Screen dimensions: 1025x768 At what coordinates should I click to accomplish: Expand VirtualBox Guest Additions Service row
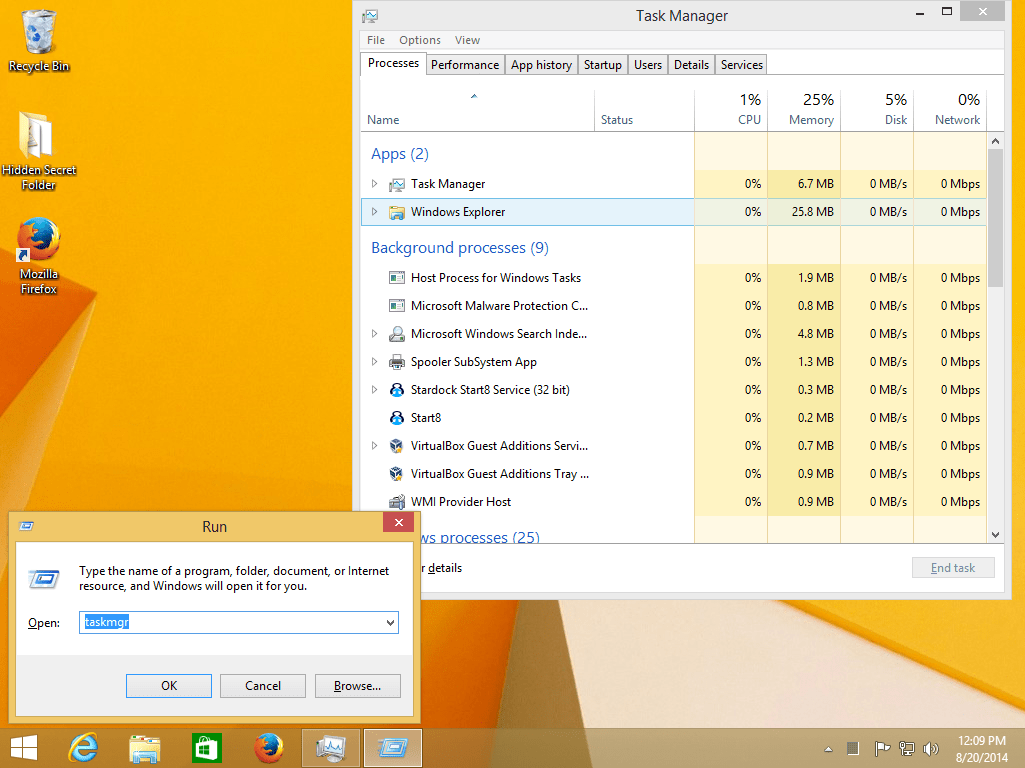coord(375,446)
